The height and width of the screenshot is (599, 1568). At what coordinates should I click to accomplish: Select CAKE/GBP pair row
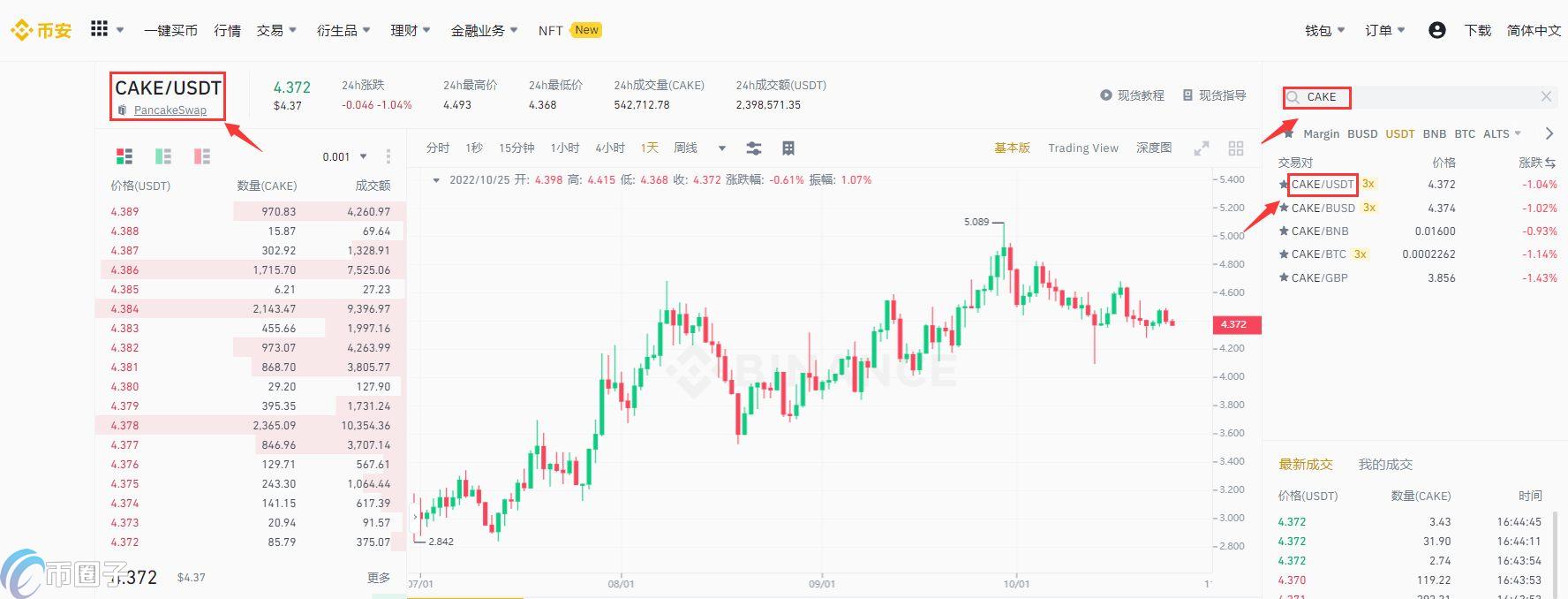[x=1418, y=277]
